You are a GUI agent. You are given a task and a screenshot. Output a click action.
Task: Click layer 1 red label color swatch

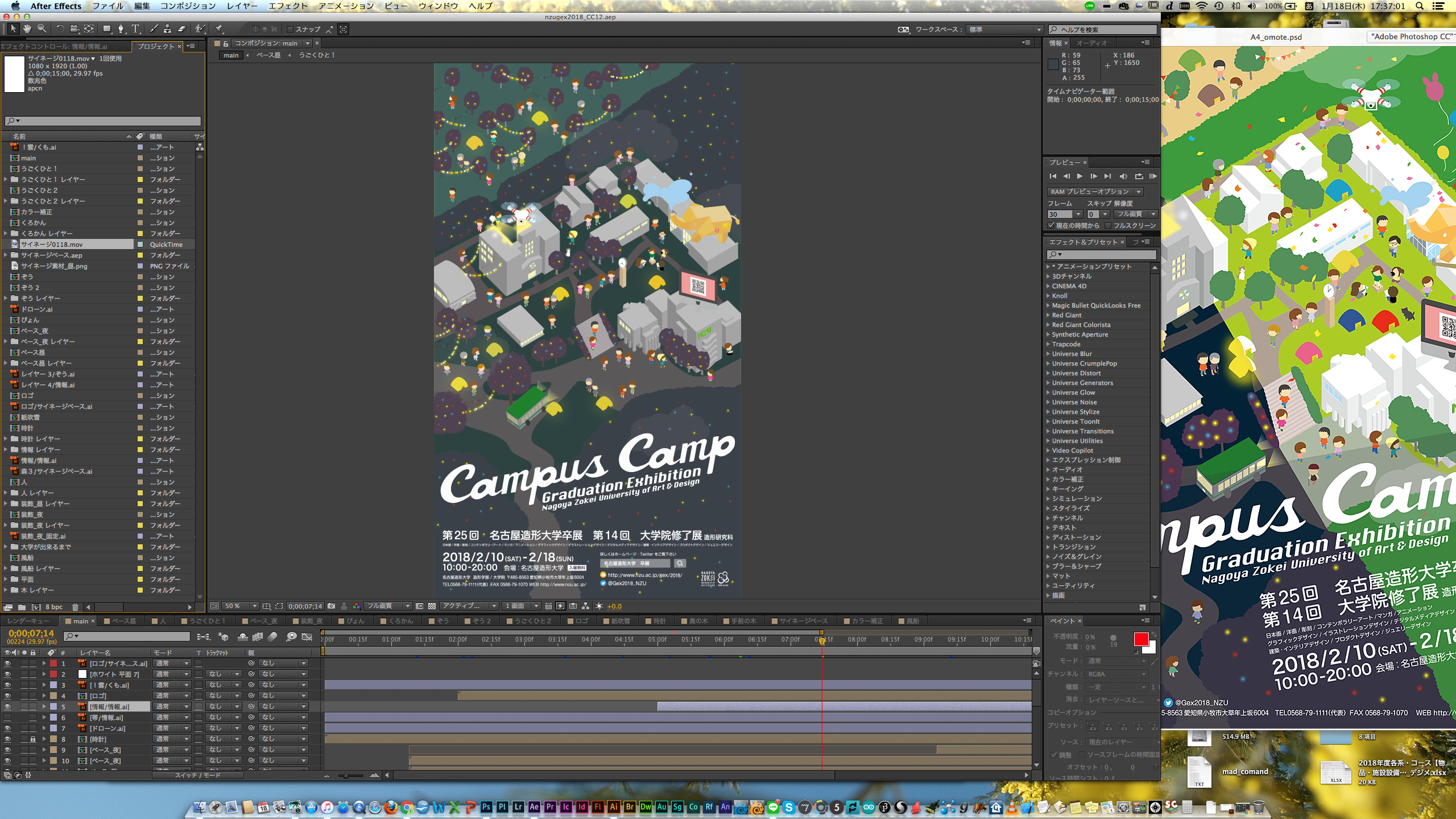coord(53,664)
